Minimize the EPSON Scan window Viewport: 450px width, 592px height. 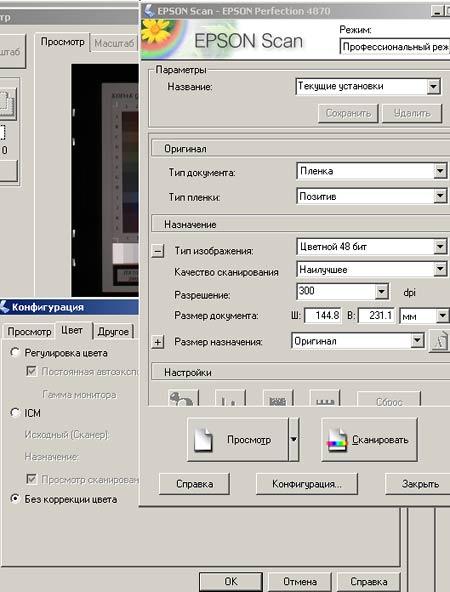[437, 11]
